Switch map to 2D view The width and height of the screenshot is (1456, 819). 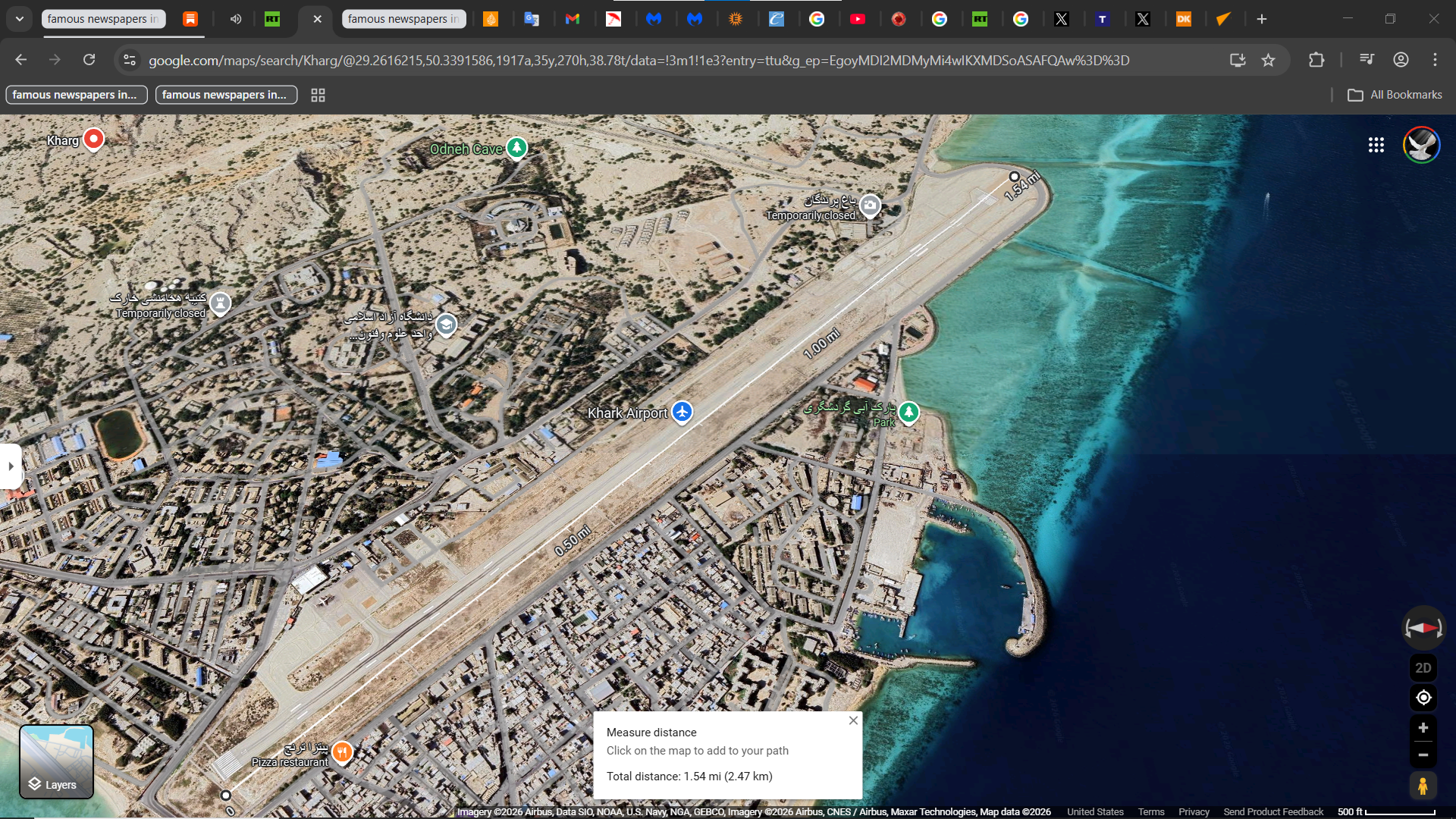[x=1423, y=668]
